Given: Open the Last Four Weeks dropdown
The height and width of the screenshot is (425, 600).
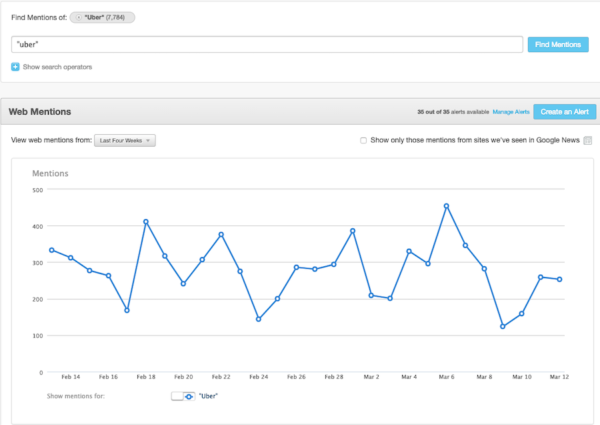Looking at the screenshot, I should tap(125, 141).
